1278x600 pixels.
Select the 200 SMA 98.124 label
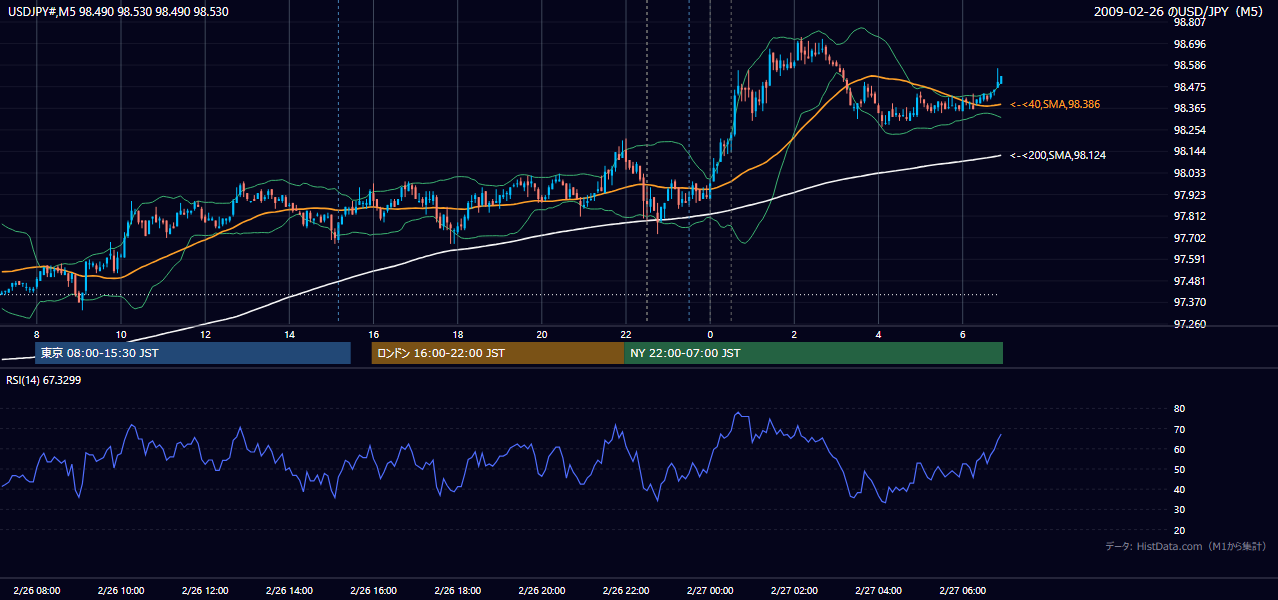point(1058,155)
